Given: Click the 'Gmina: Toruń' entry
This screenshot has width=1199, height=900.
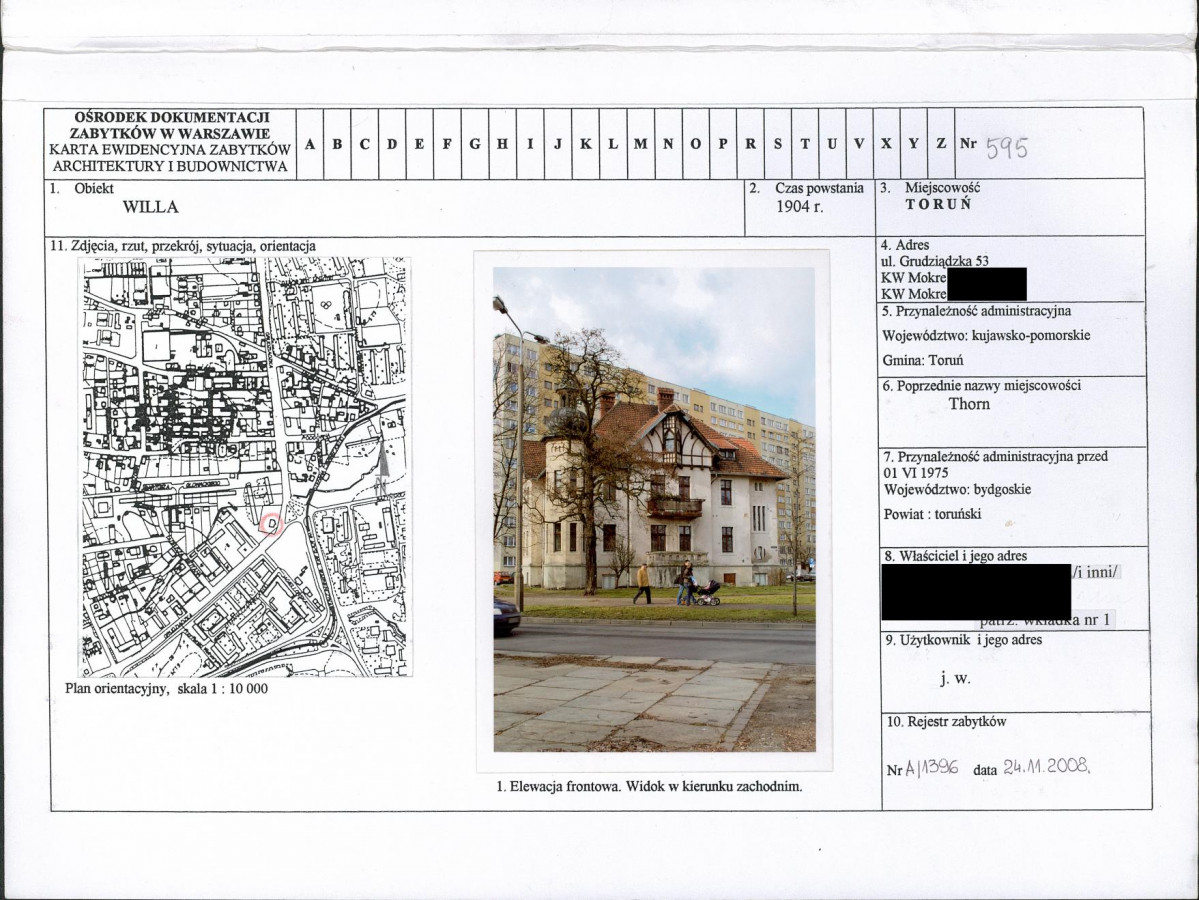Looking at the screenshot, I should tap(923, 360).
